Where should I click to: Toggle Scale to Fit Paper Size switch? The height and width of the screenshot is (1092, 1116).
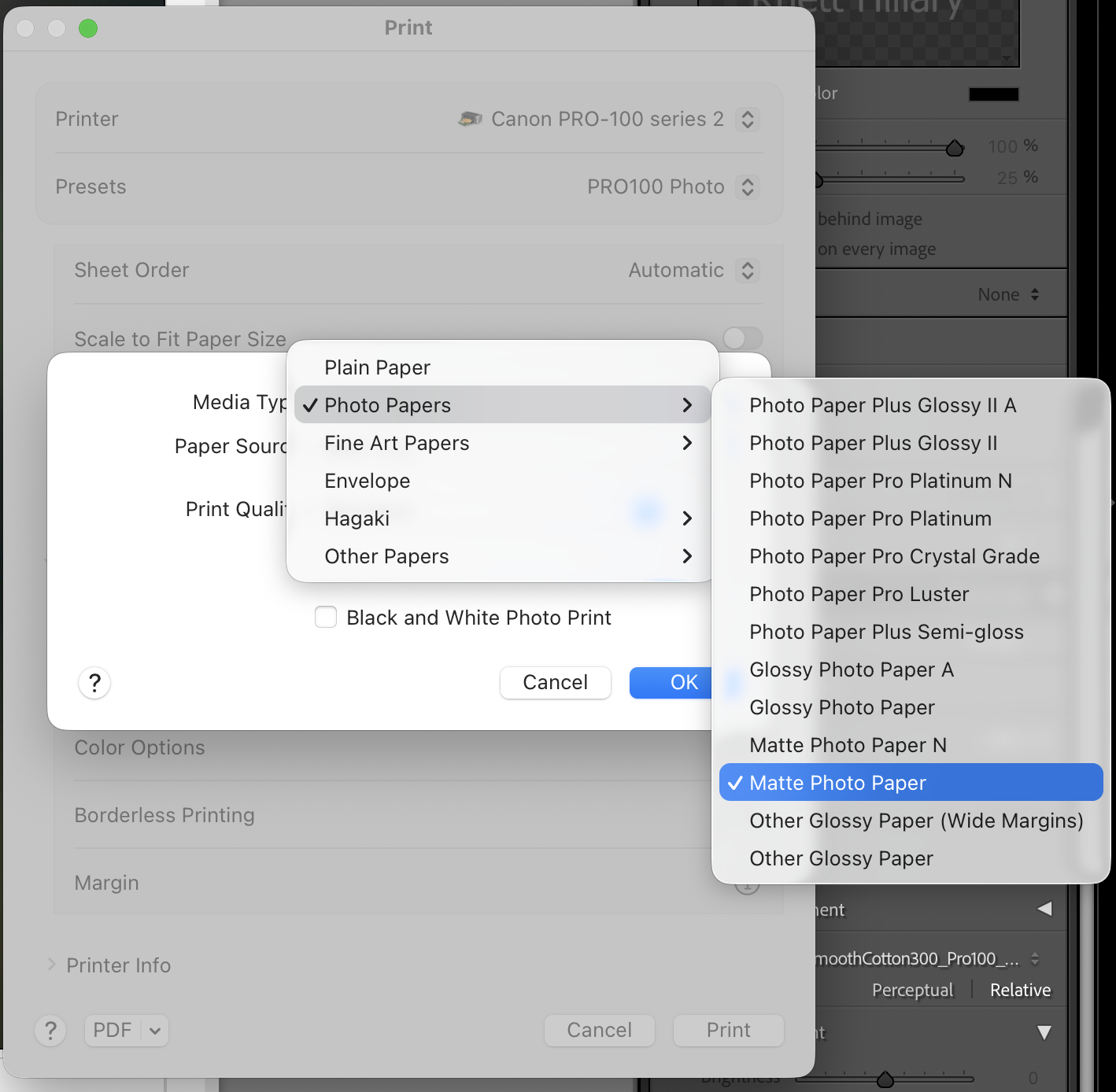[x=742, y=338]
